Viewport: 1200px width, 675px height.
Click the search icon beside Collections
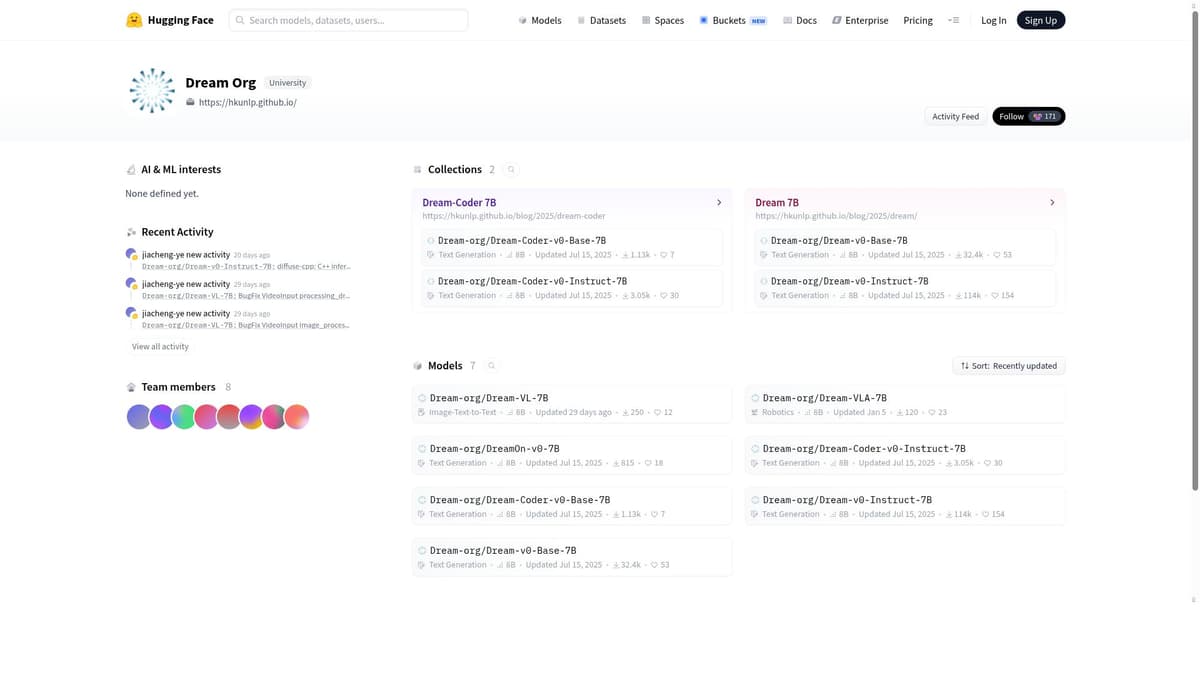511,170
